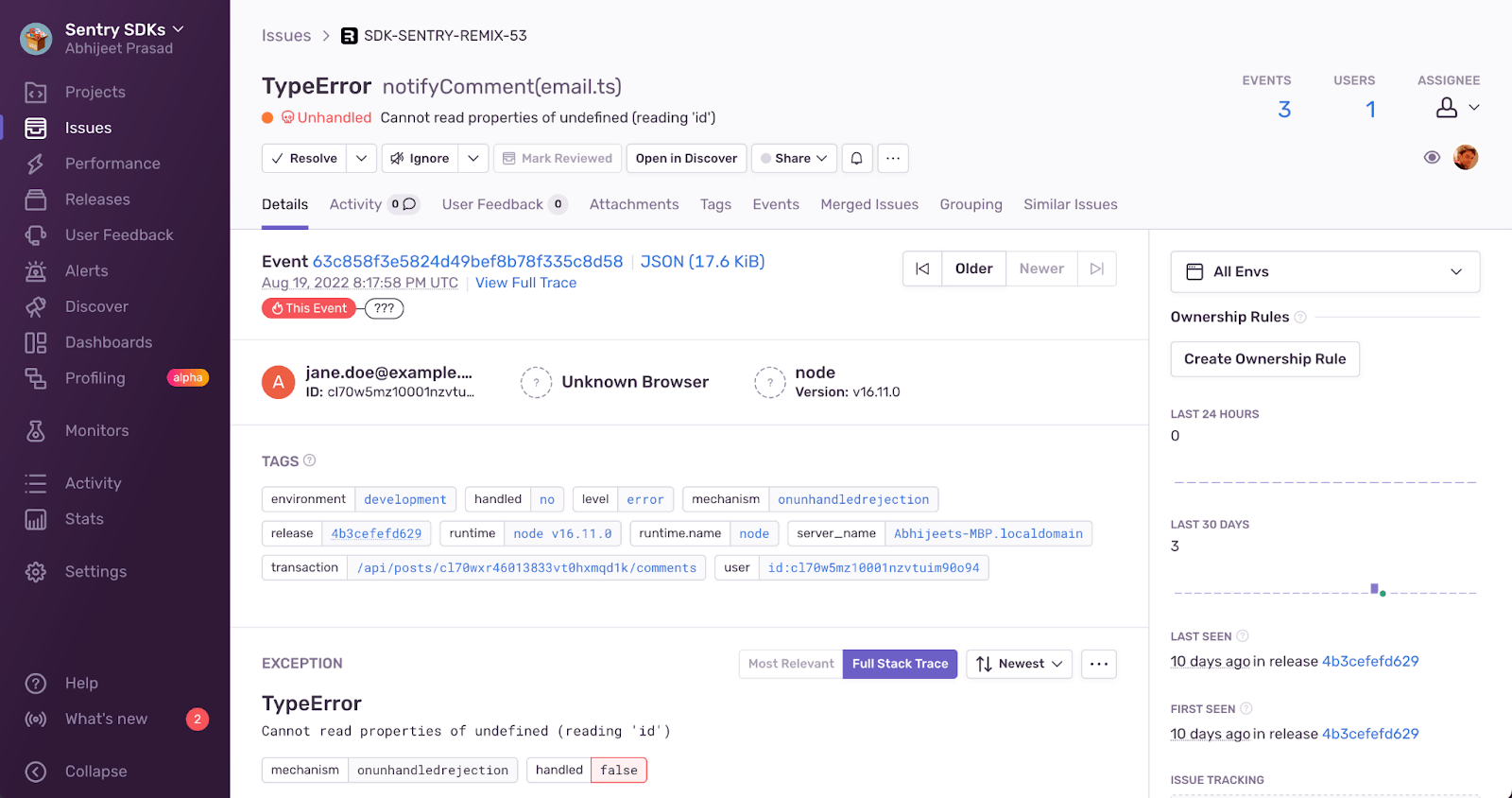Viewport: 1512px width, 798px height.
Task: Click the Ignore button
Action: tap(421, 159)
